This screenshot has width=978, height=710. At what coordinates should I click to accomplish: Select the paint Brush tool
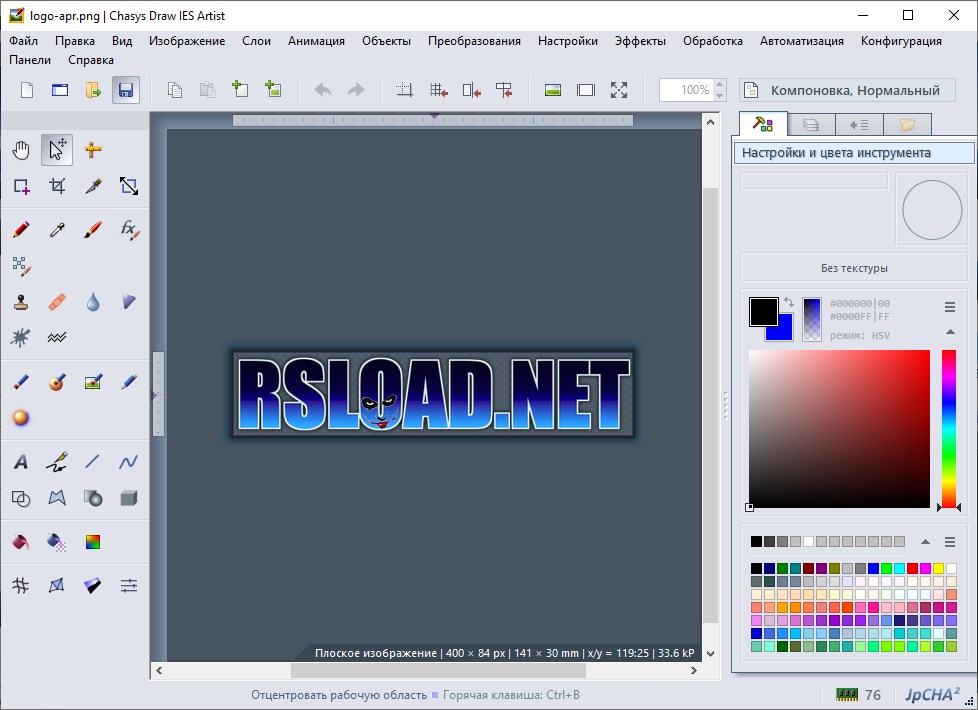93,230
